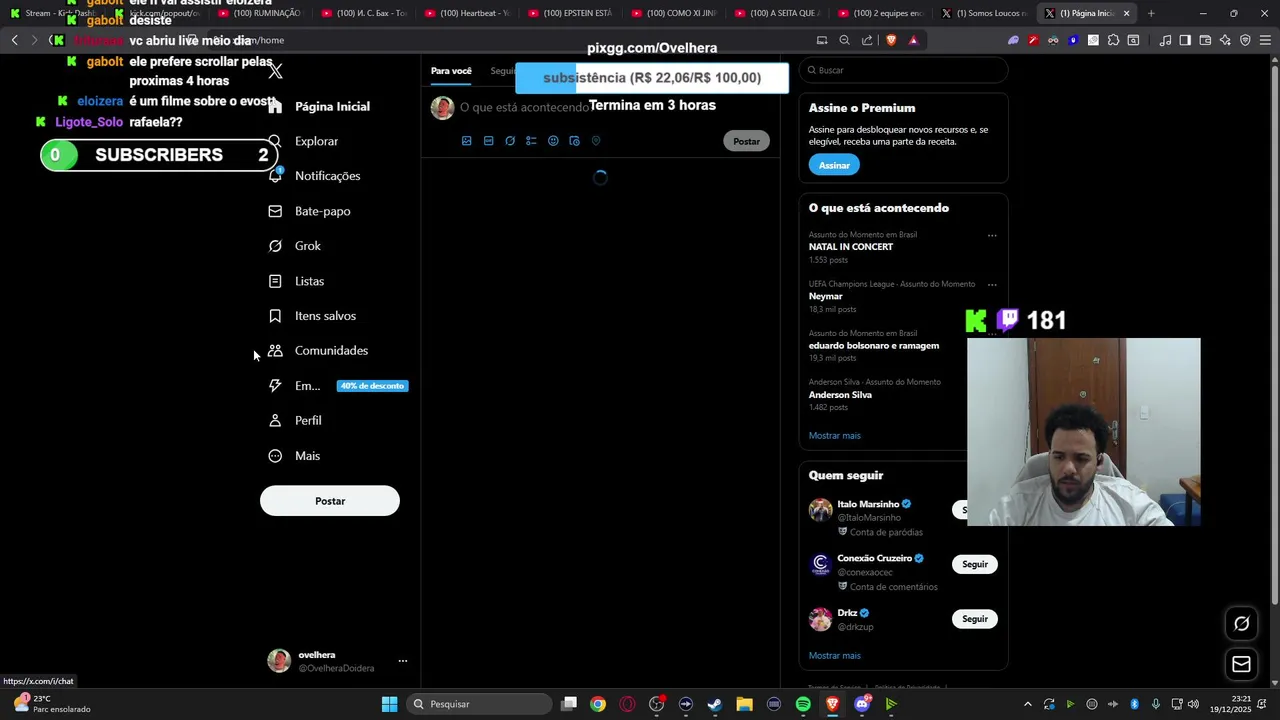The image size is (1280, 720).
Task: Click the browser back arrow
Action: 15,40
